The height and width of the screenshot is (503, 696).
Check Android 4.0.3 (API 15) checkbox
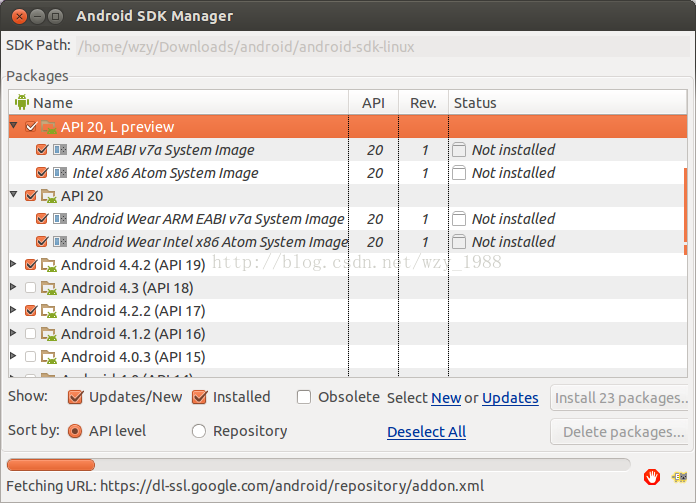click(31, 356)
